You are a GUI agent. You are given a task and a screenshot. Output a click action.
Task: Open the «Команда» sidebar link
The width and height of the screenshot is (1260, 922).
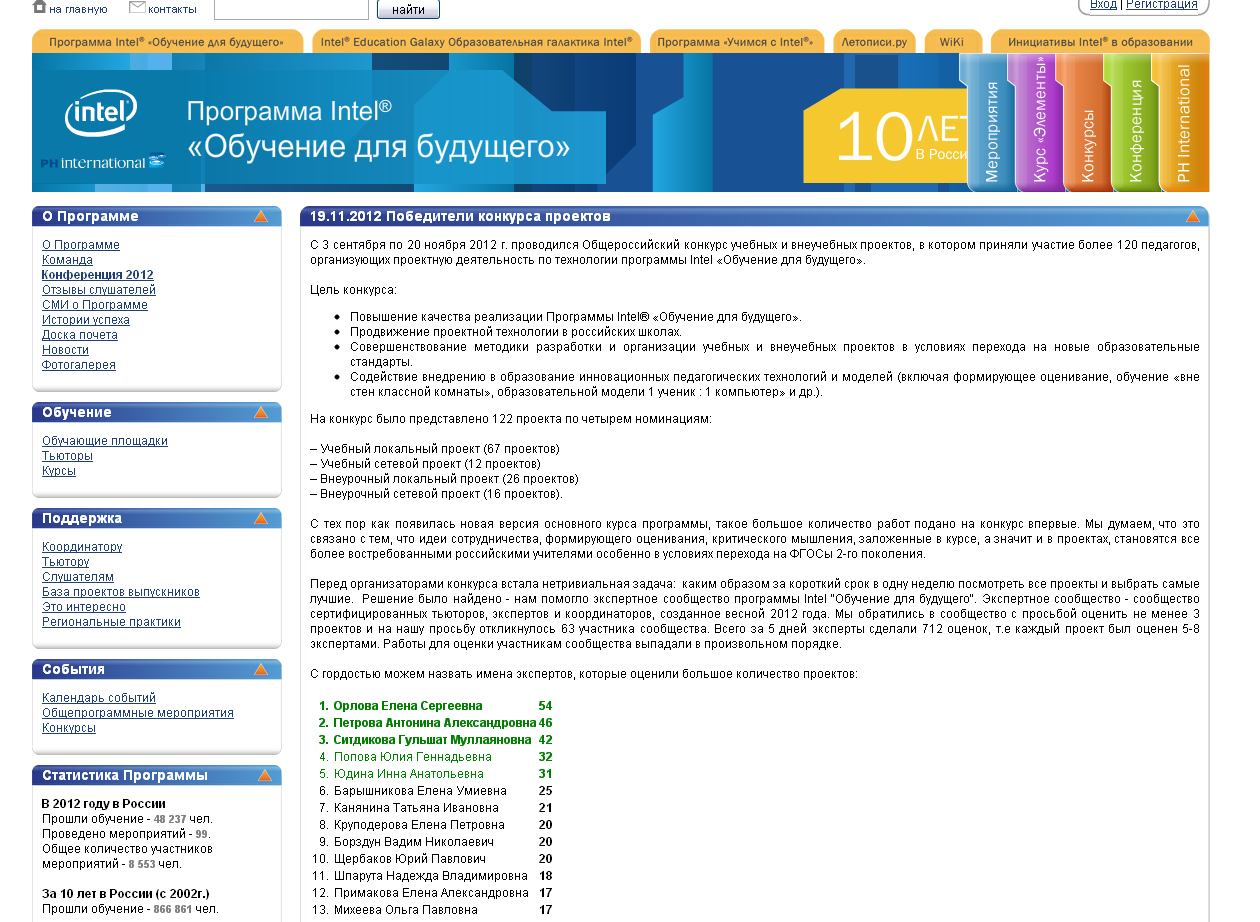[x=67, y=260]
